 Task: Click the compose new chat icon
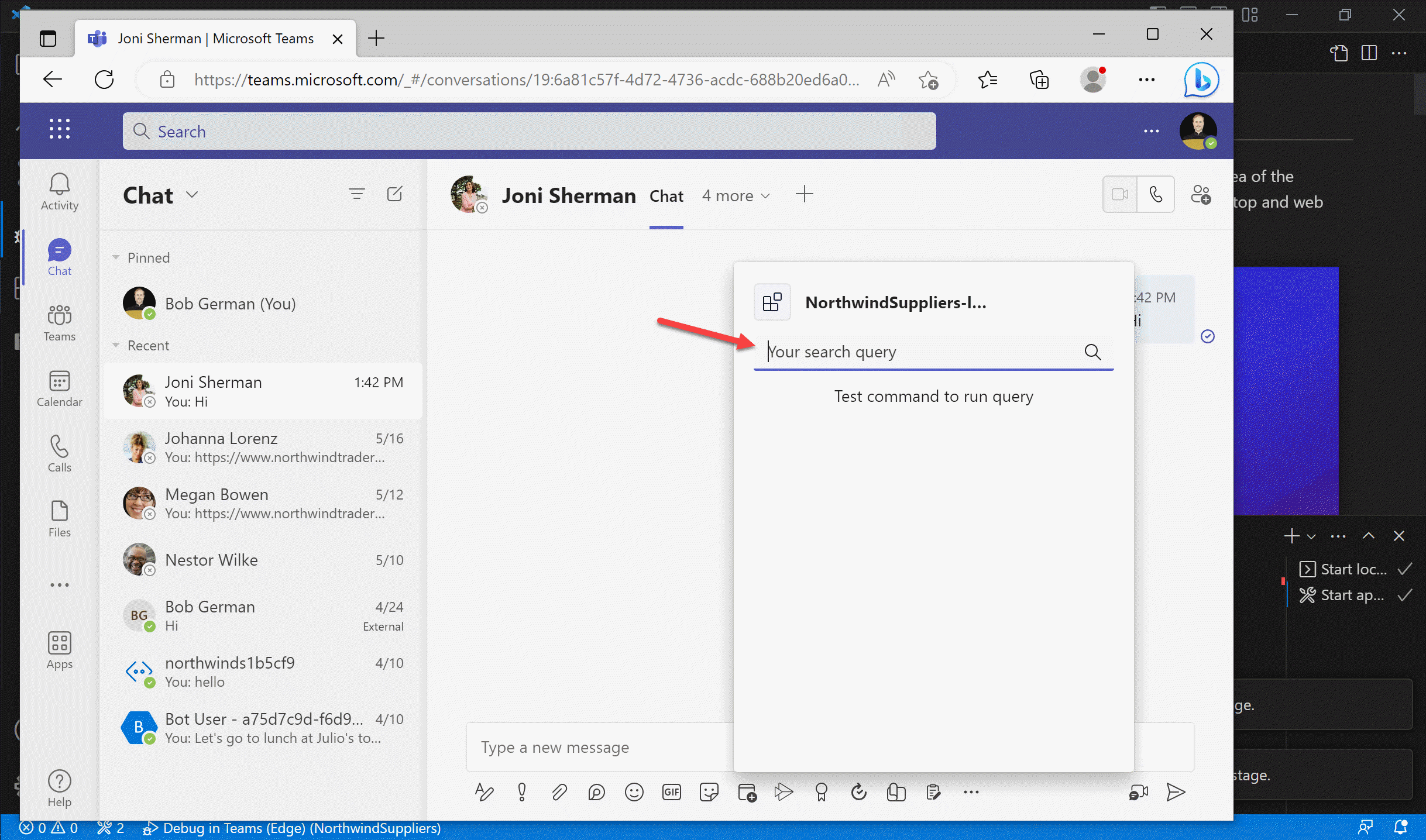coord(394,194)
